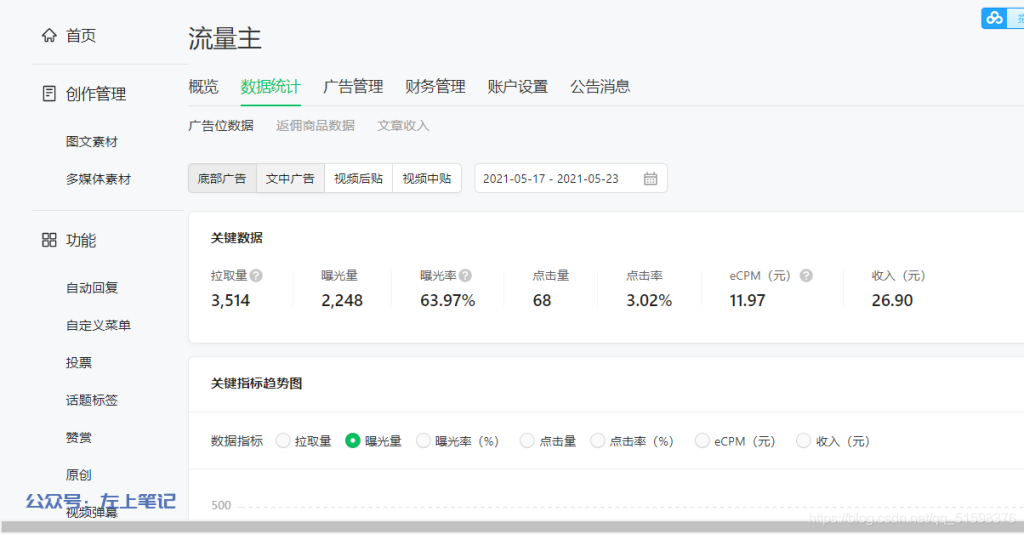Select the 点击量 radio button
The width and height of the screenshot is (1024, 534).
click(x=527, y=441)
